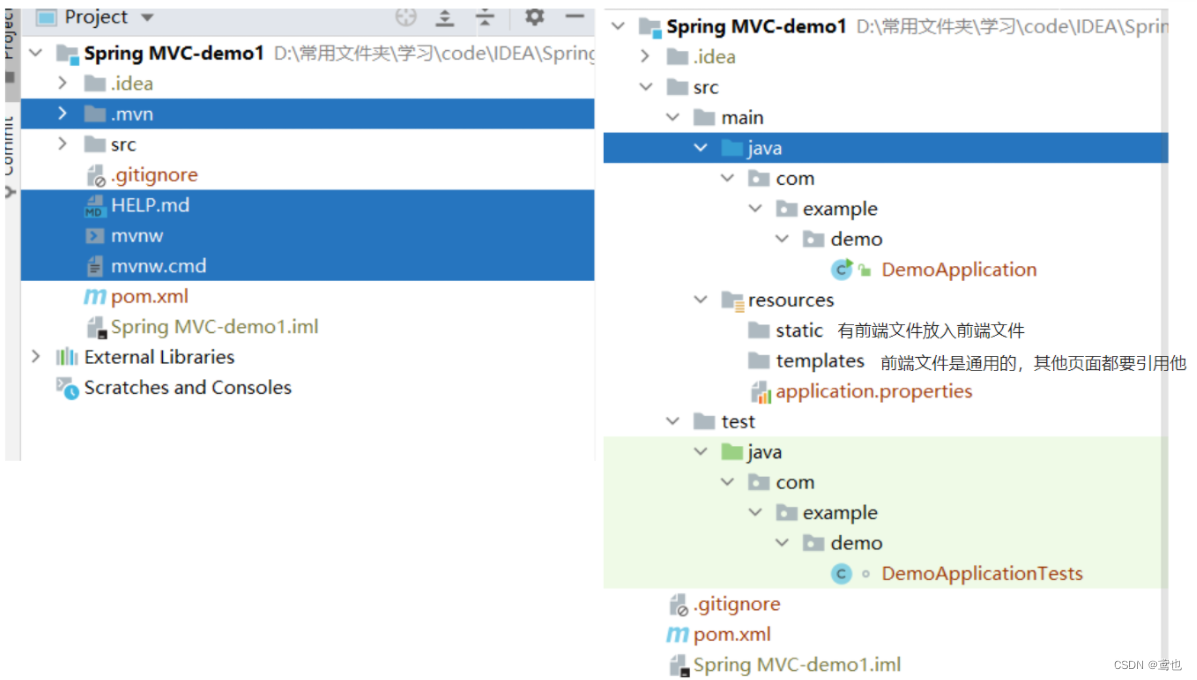
Task: Select DemoApplication class
Action: (x=959, y=269)
